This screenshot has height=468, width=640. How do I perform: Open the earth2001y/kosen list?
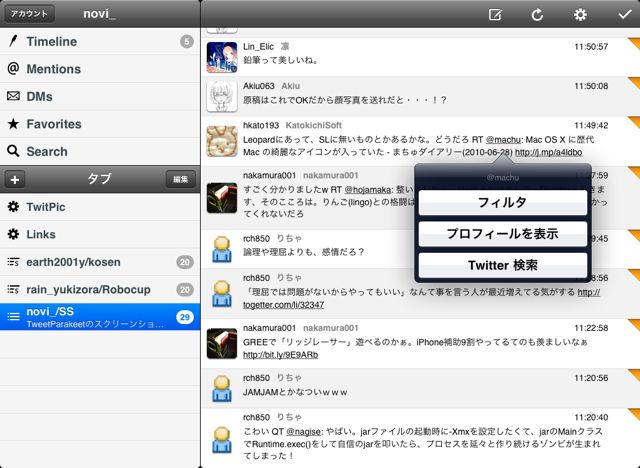(100, 262)
